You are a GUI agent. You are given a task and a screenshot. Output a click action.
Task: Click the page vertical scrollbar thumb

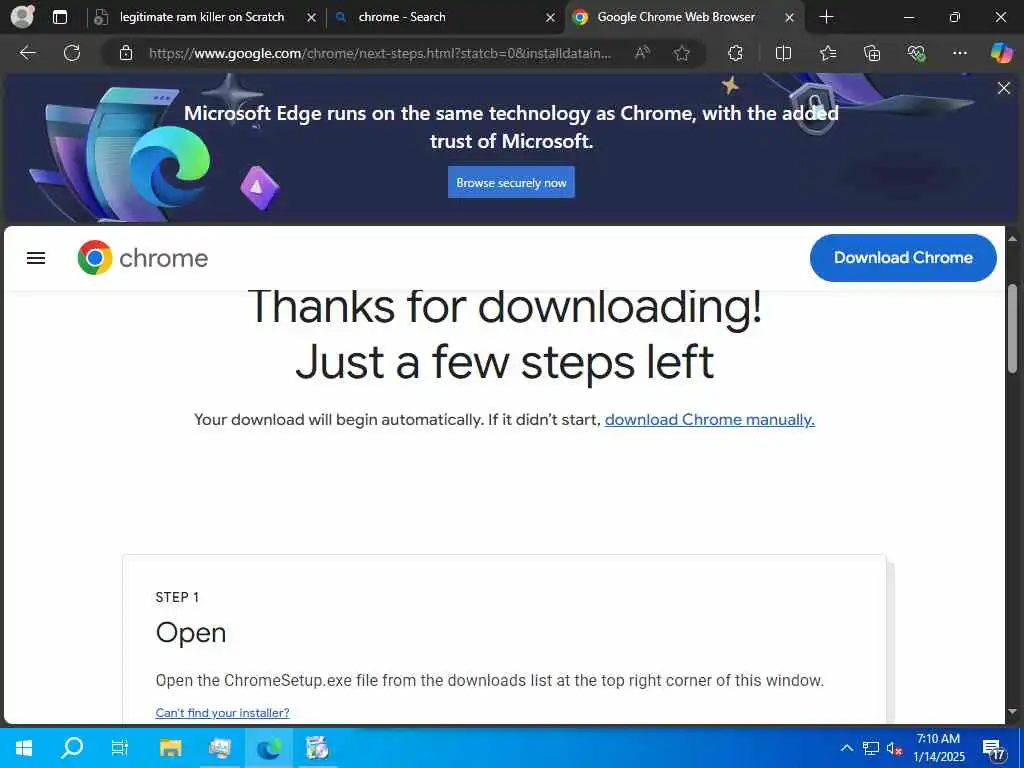point(1012,328)
